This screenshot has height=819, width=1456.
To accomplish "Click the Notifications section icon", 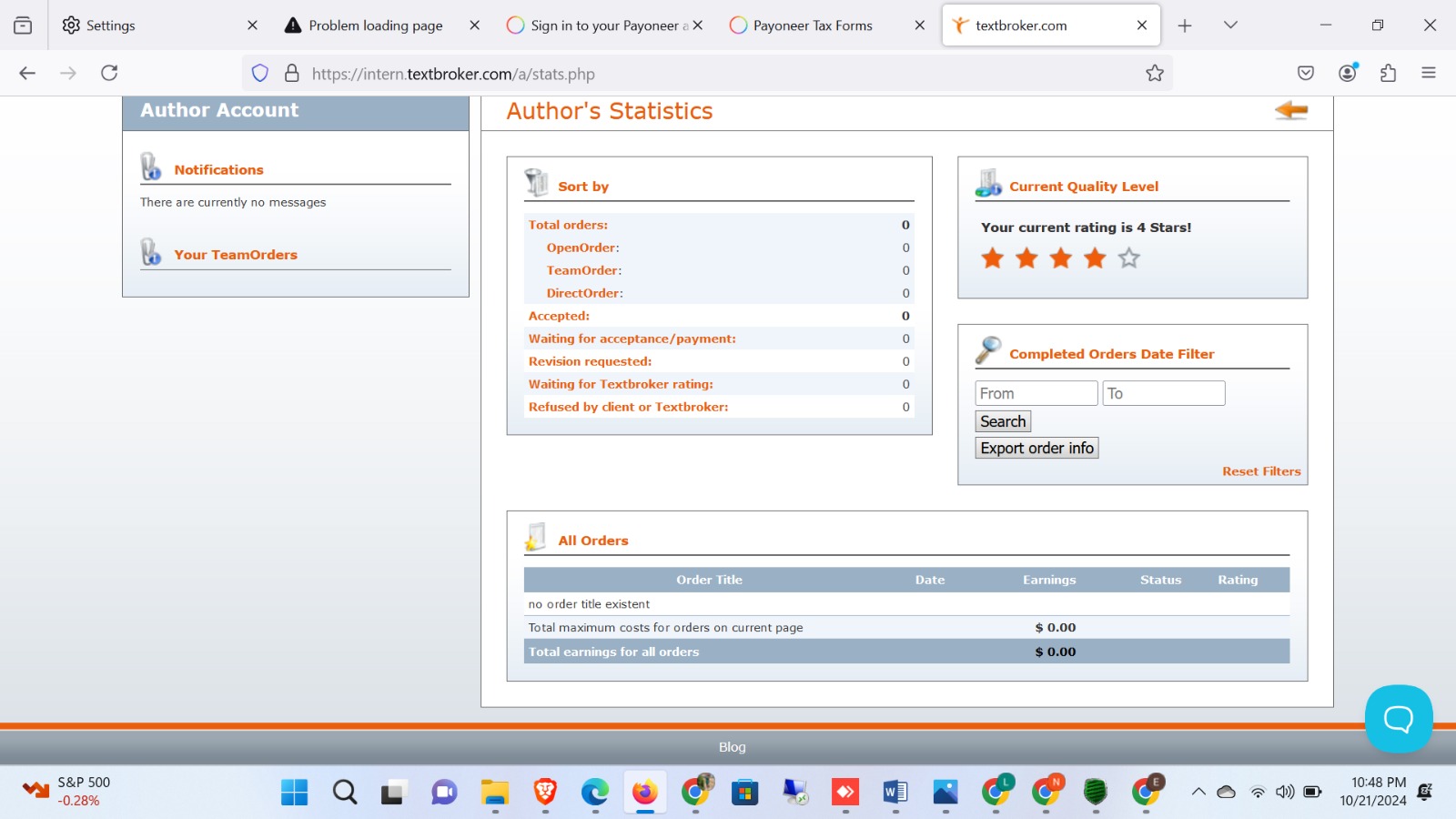I will (x=151, y=167).
